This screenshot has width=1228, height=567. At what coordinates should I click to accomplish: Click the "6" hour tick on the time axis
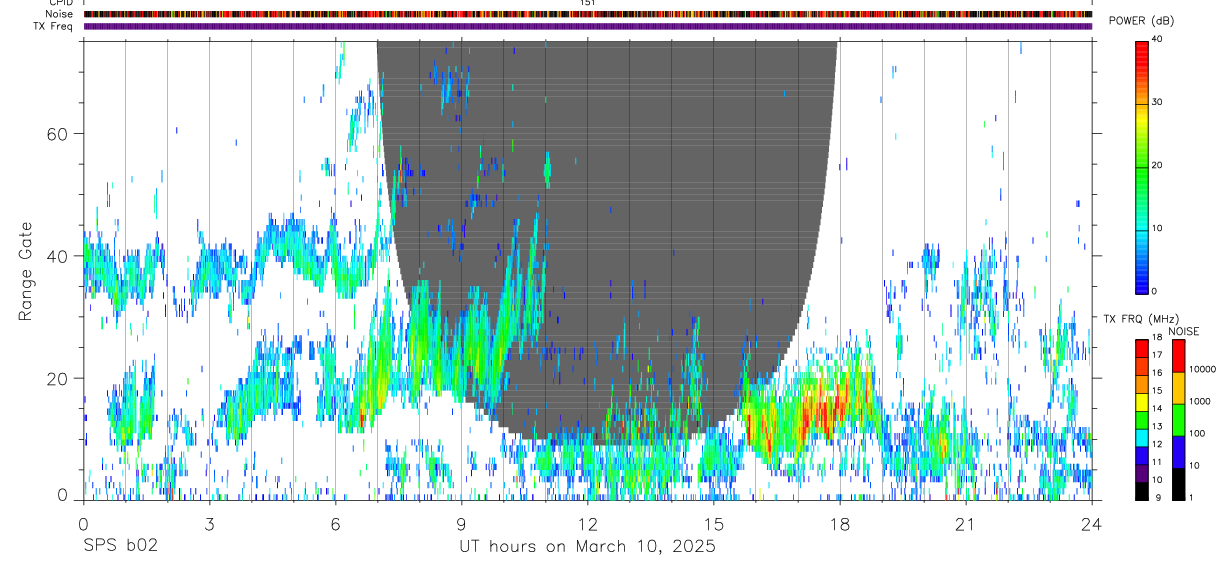click(x=335, y=523)
